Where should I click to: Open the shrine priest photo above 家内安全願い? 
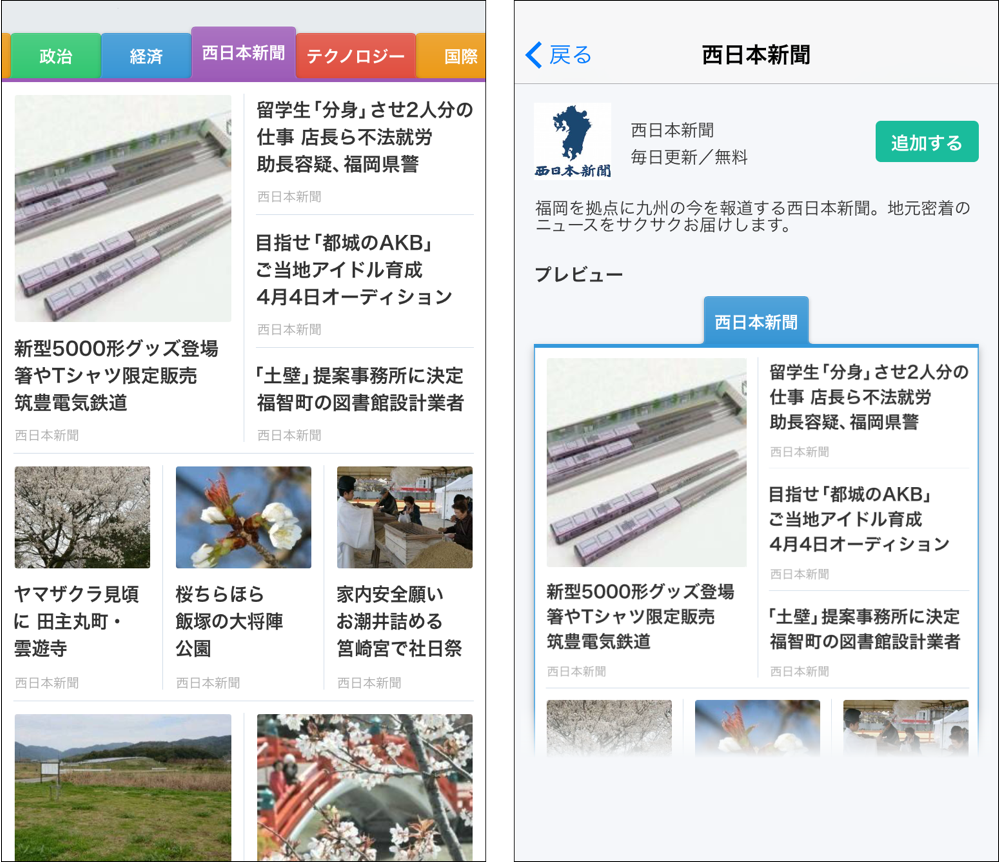coord(405,517)
